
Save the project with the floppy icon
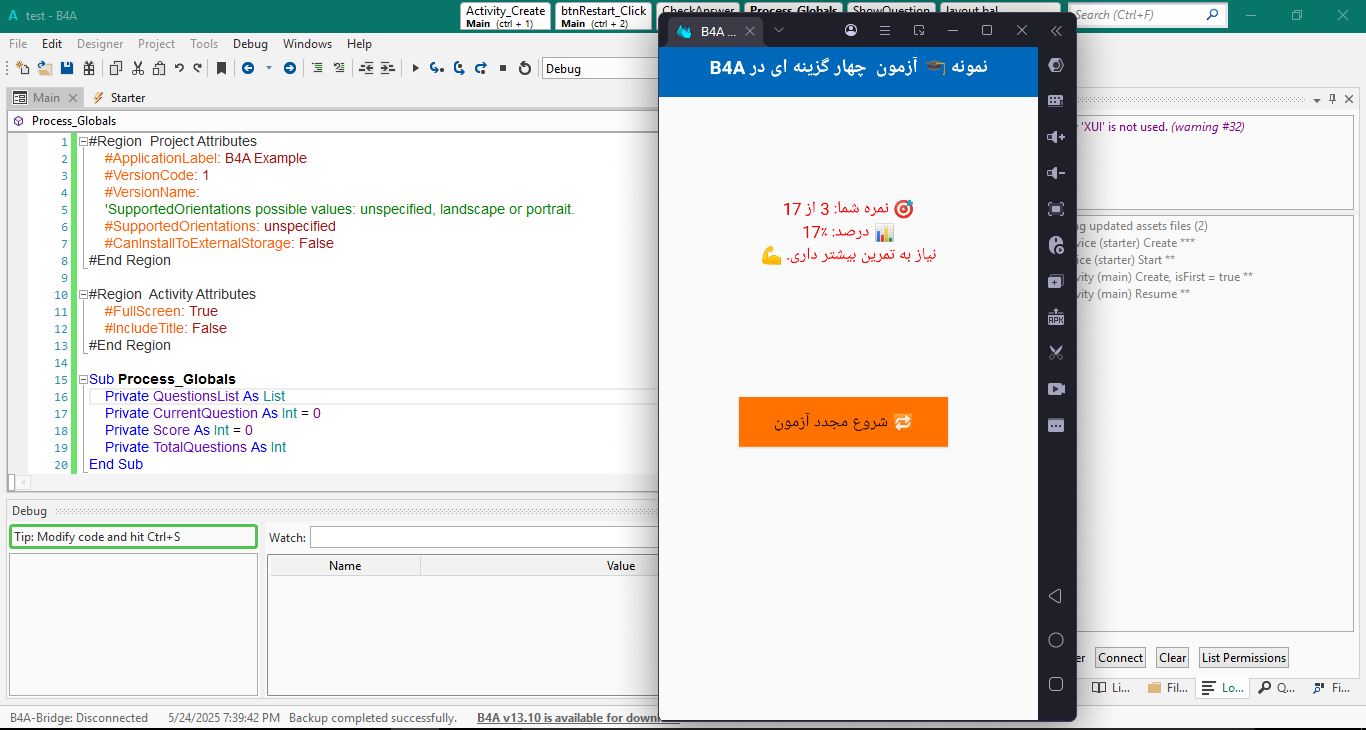click(x=67, y=68)
